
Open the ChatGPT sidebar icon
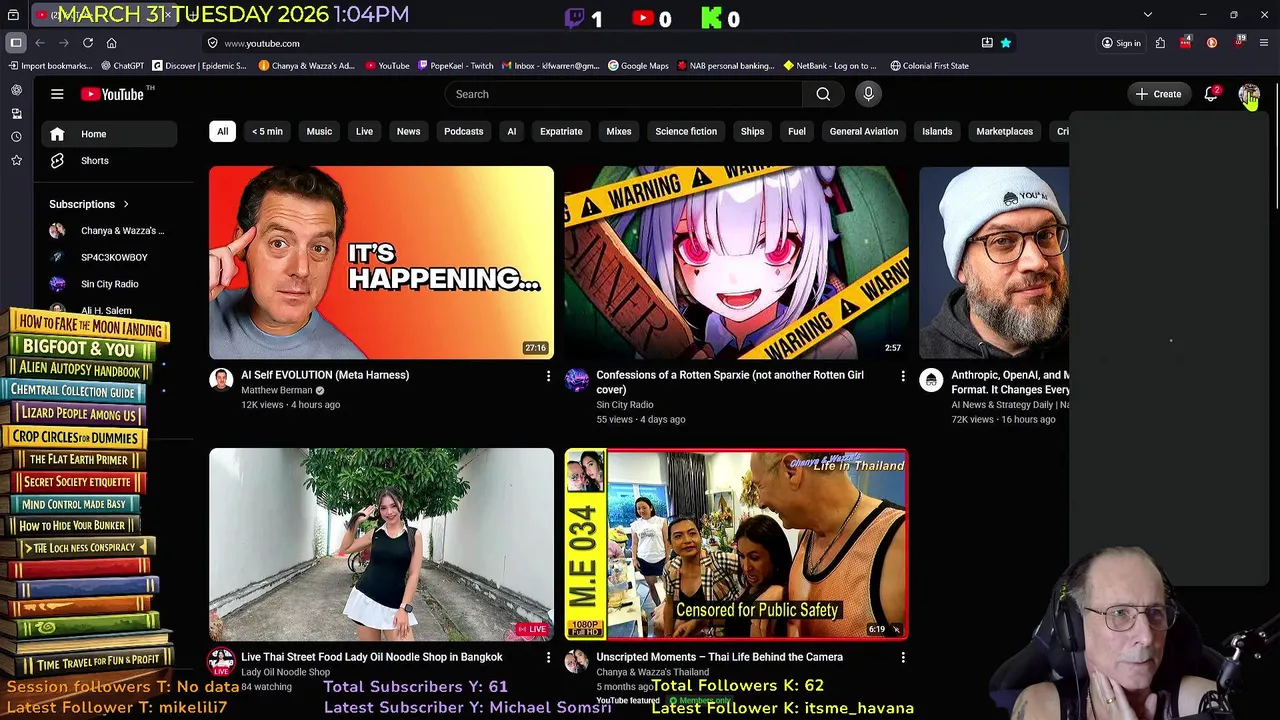click(16, 90)
